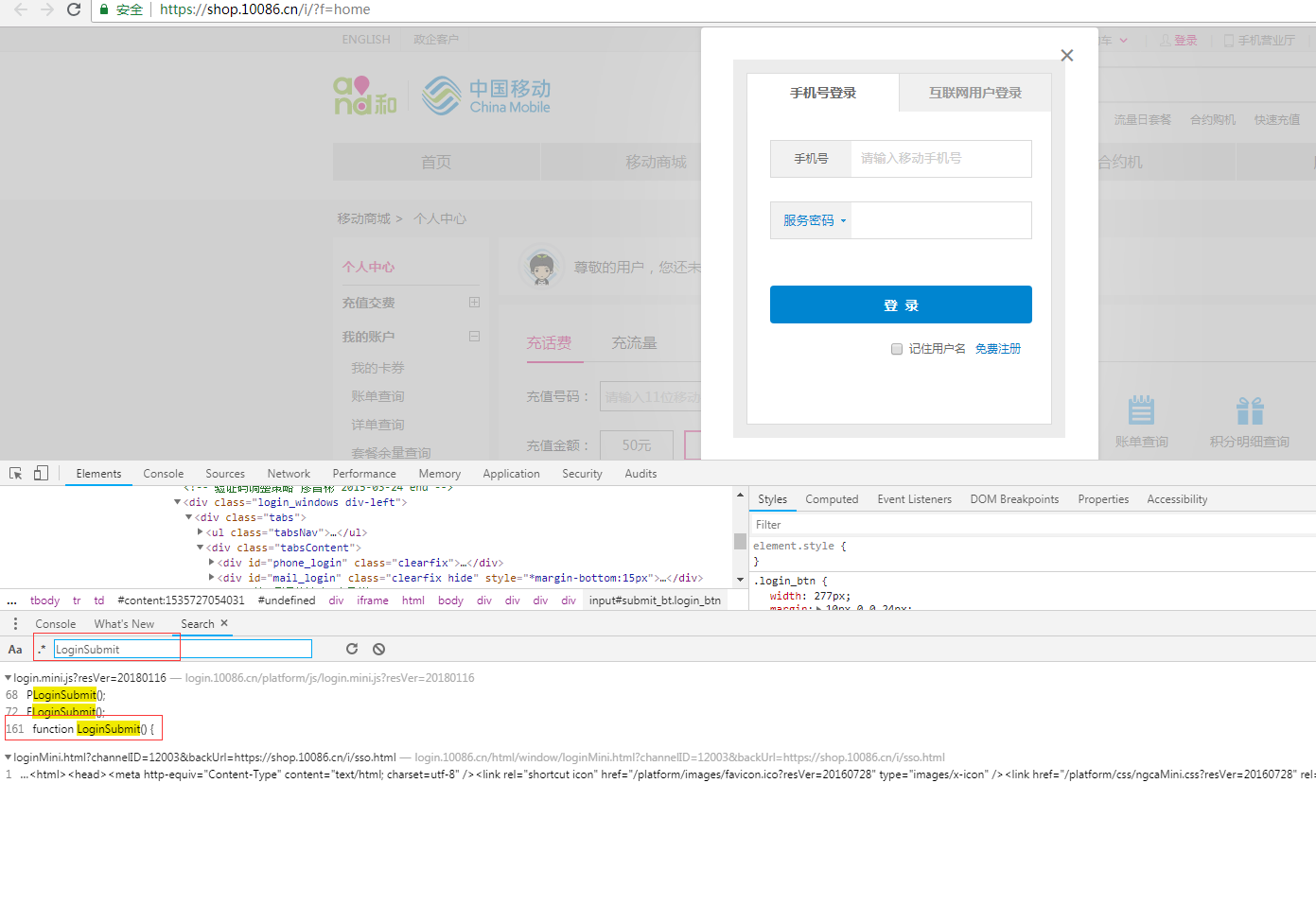Screen dimensions: 1316x905
Task: Open the 服务密码 dropdown
Action: 812,220
